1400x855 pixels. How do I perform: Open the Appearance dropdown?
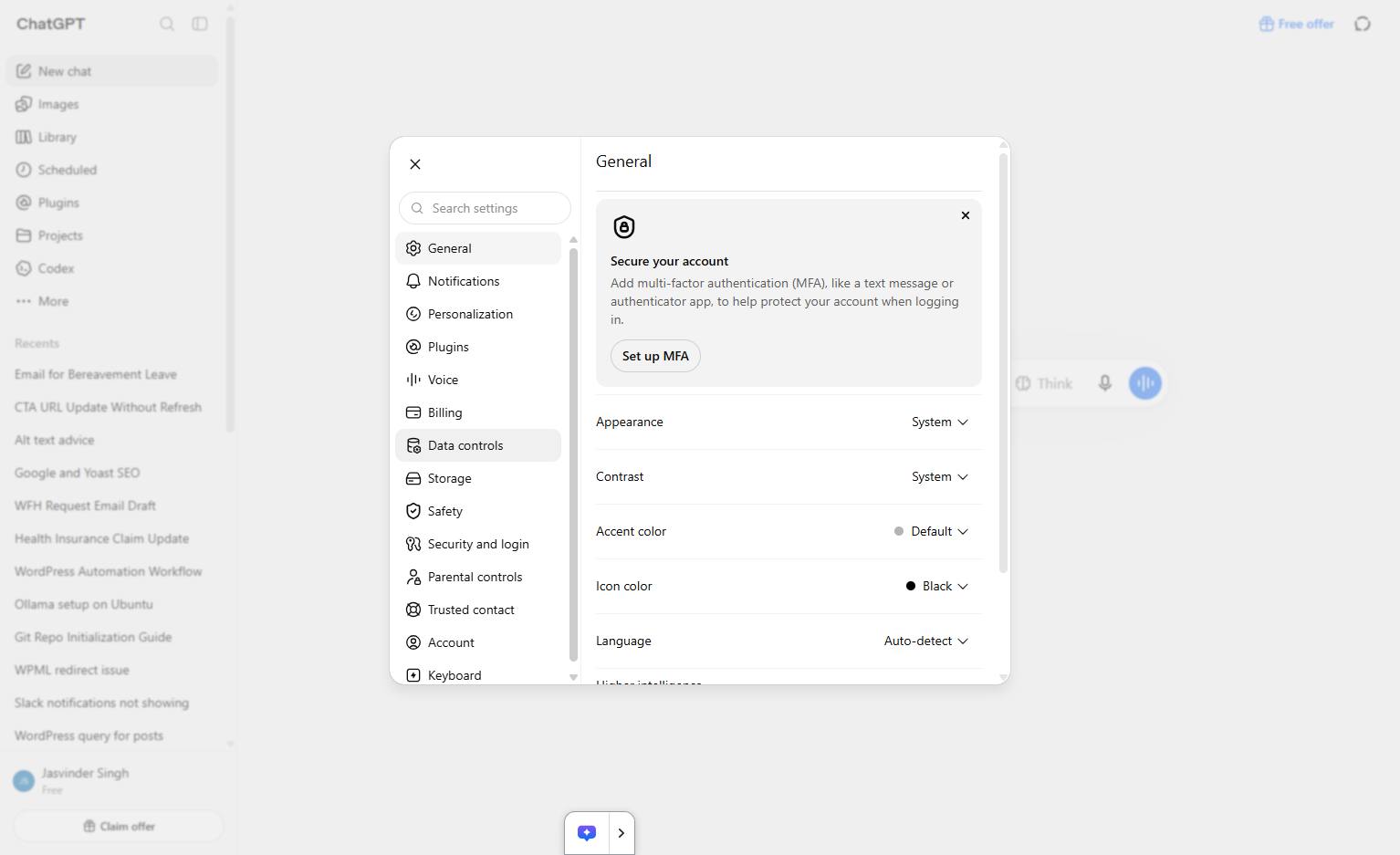[939, 422]
